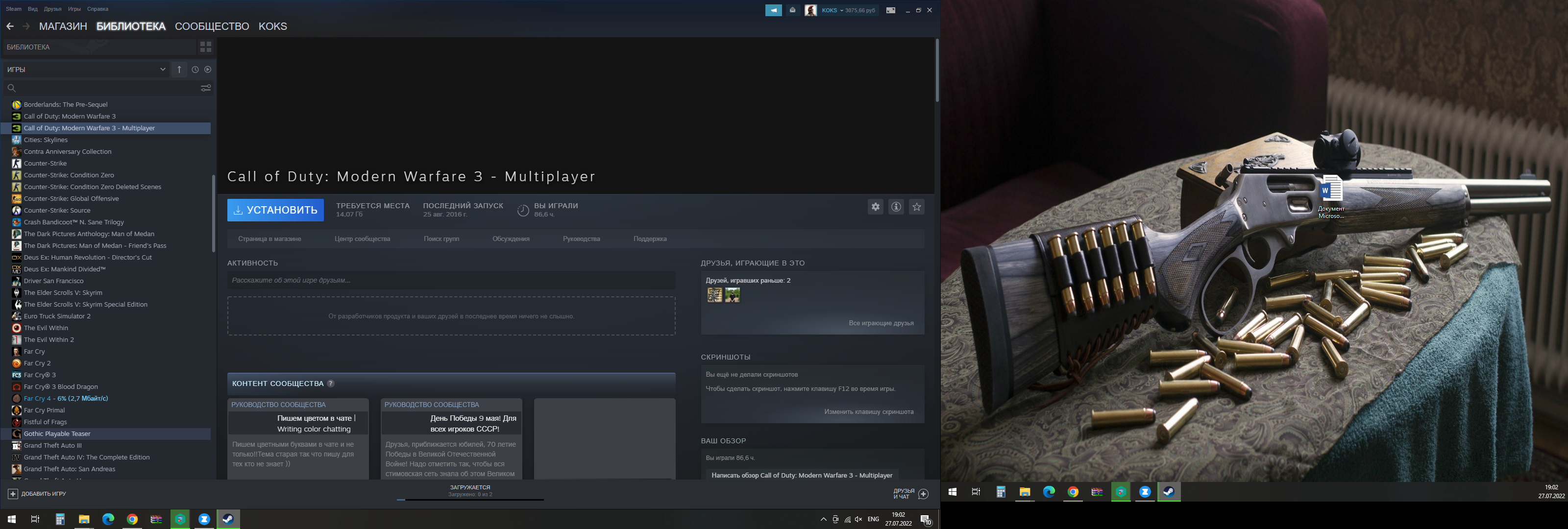Viewport: 1568px width, 529px height.
Task: Toggle muted volume icon in tray
Action: tap(858, 519)
